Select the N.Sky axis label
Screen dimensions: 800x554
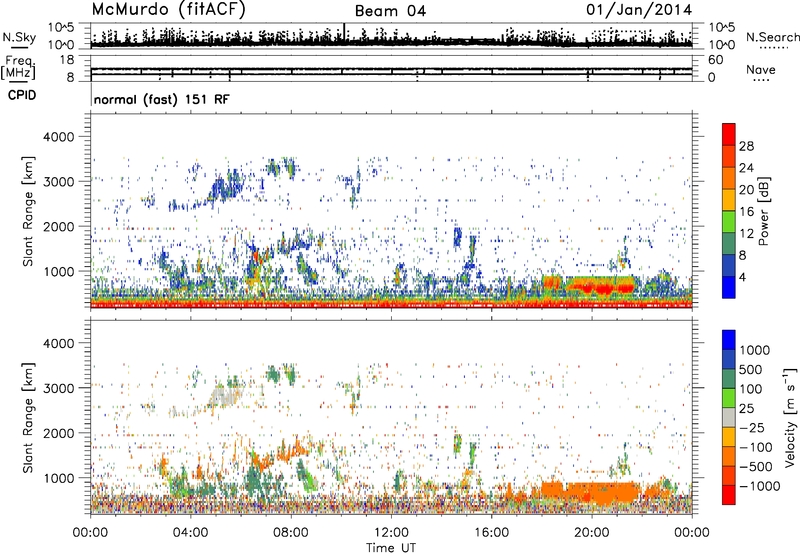19,37
